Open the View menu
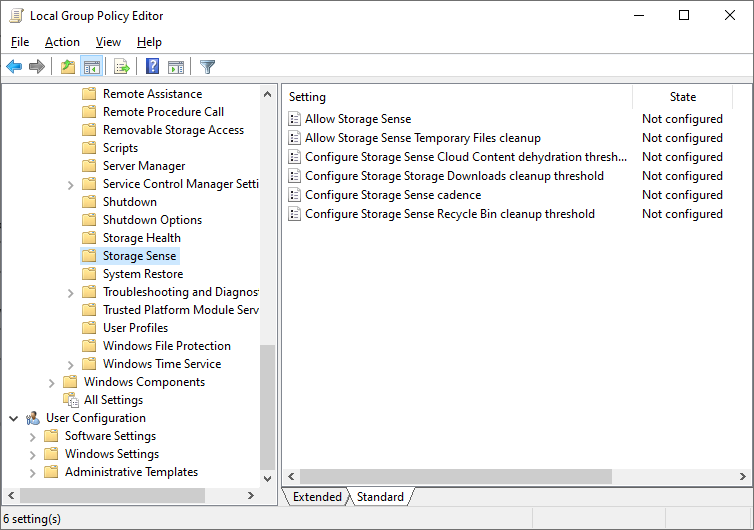Viewport: 754px width, 530px height. (108, 42)
